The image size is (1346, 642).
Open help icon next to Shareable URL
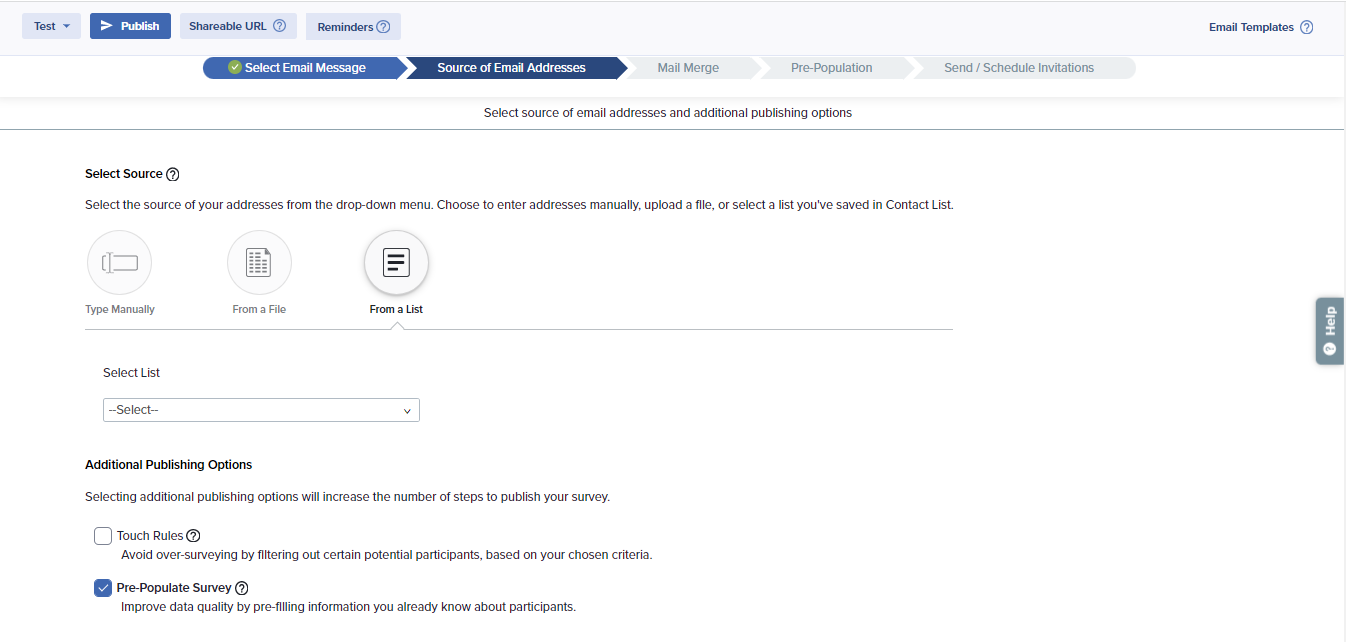tap(279, 26)
